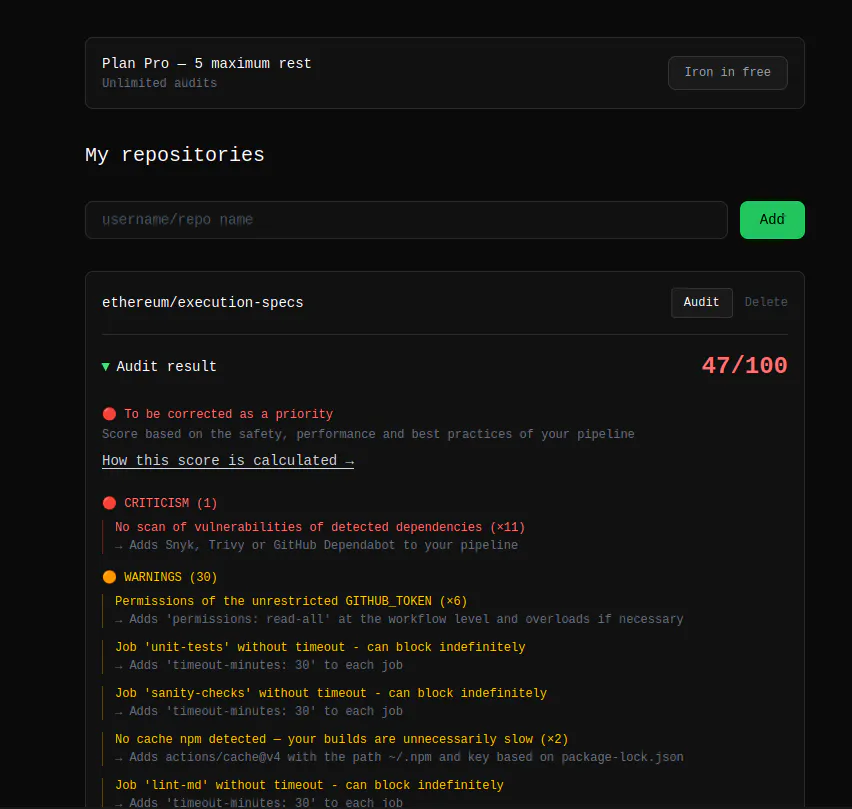The image size is (852, 809).
Task: Select 'Adds Snyk, Trivy or GitHub Dependabot' suggestion
Action: click(316, 545)
